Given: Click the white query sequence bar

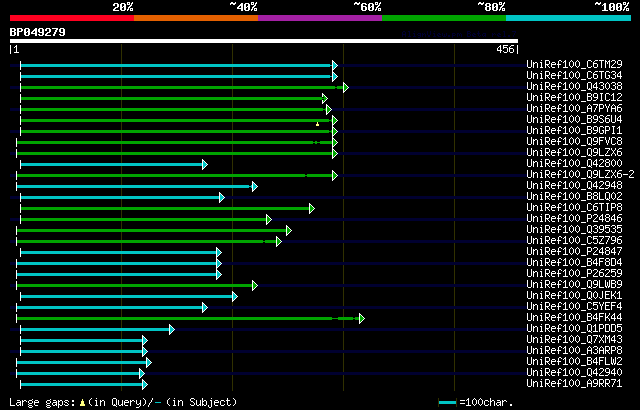Looking at the screenshot, I should [264, 41].
